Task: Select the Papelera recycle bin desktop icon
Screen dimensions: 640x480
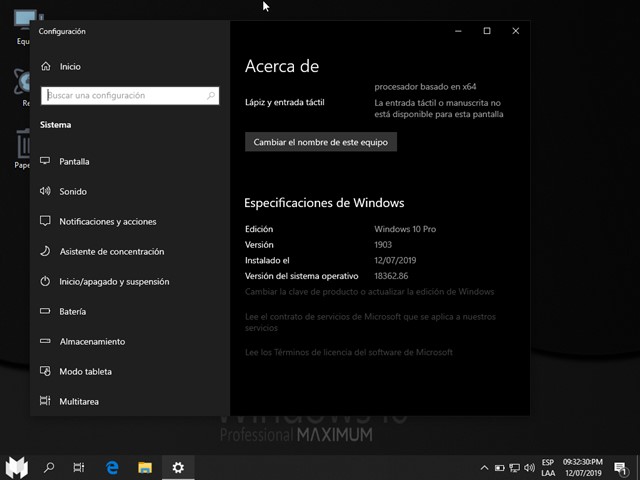Action: [23, 148]
